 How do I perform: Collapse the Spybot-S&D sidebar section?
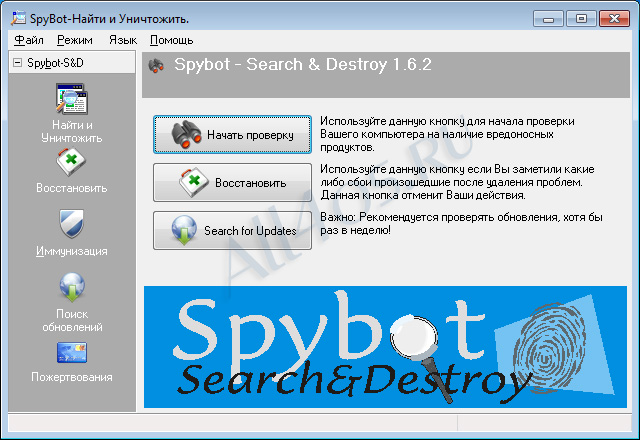(x=18, y=62)
